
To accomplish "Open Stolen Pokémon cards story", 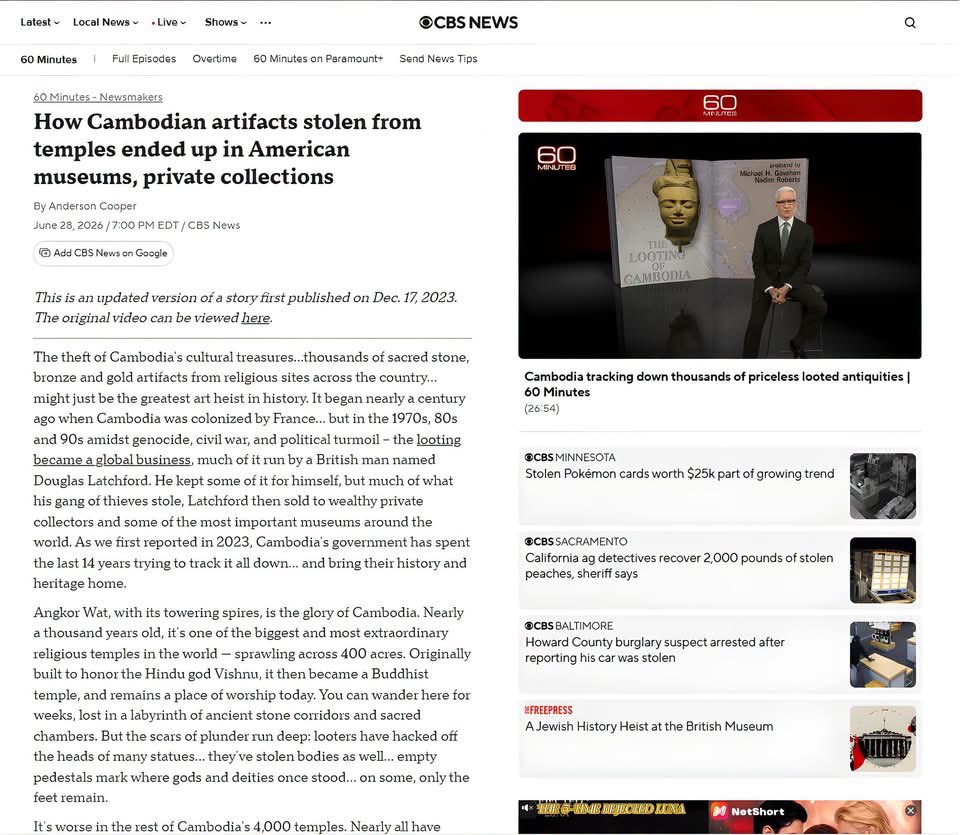I will pos(680,474).
